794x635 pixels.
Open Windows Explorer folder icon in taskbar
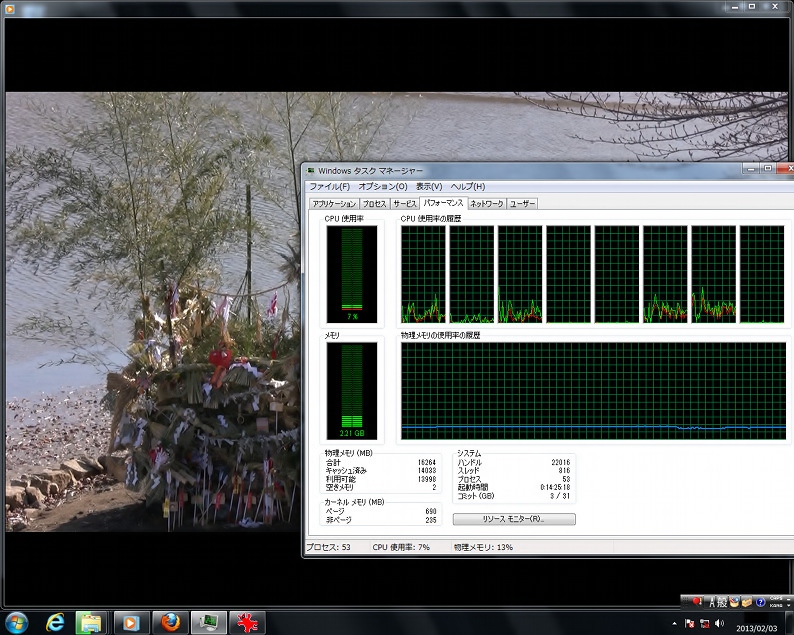pos(91,621)
